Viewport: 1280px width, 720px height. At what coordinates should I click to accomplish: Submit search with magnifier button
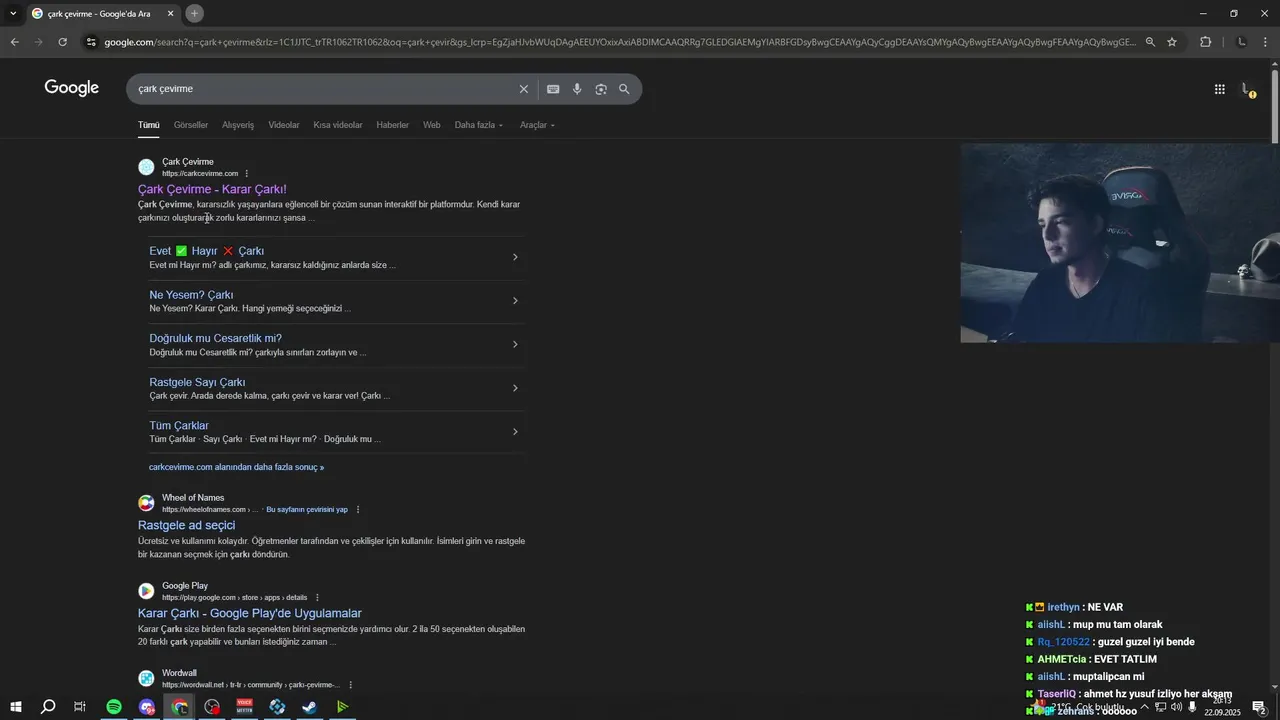pos(624,89)
